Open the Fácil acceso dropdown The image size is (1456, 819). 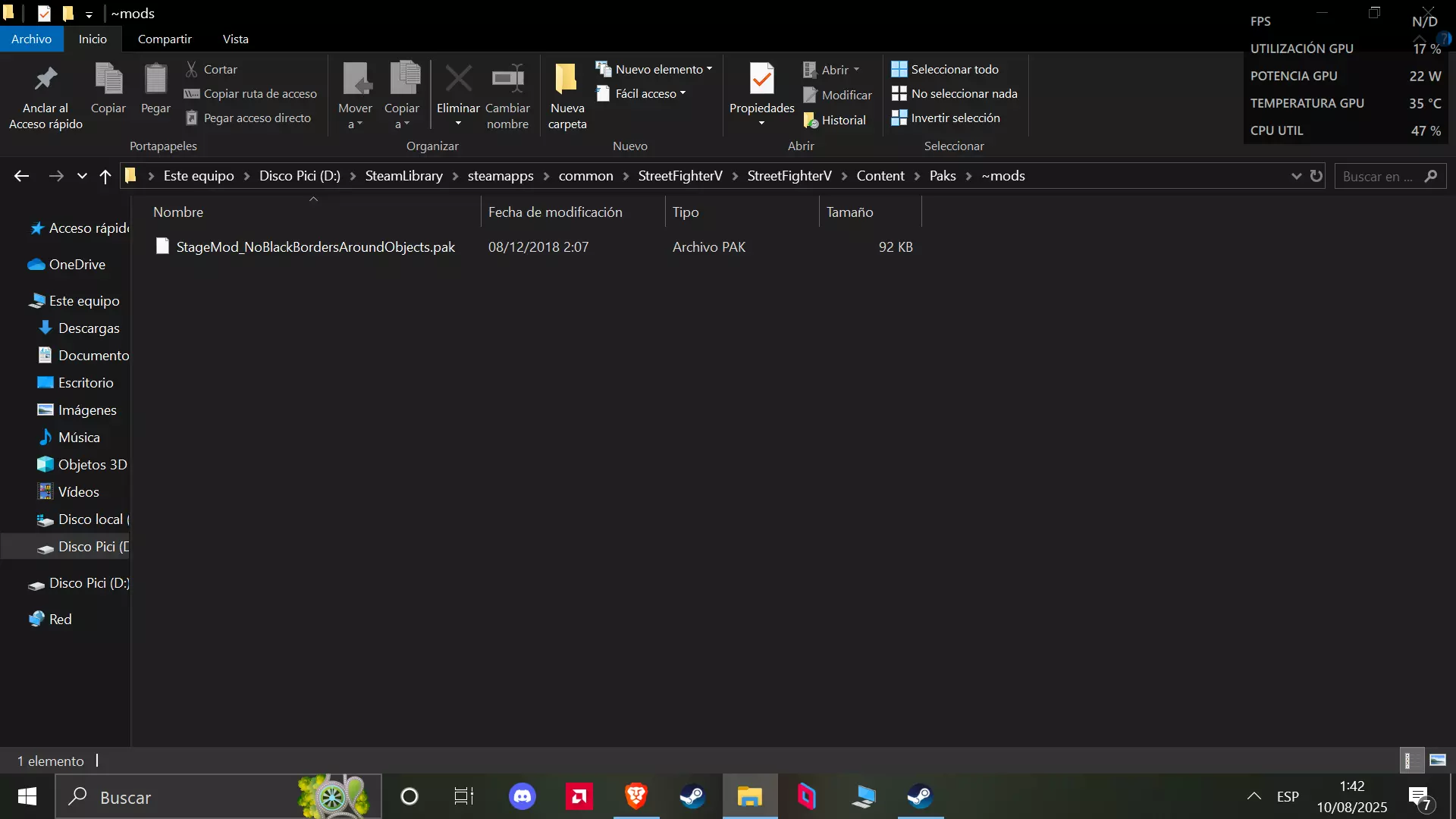point(641,93)
